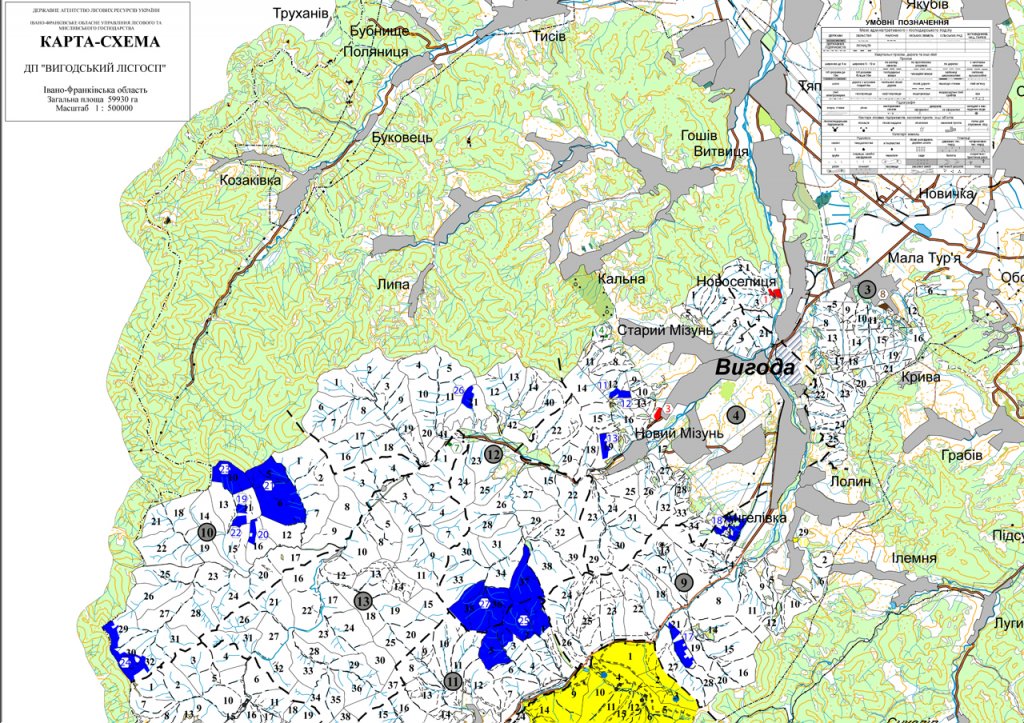This screenshot has height=723, width=1024.
Task: Select white circled 27 on blue area
Action: click(x=485, y=603)
